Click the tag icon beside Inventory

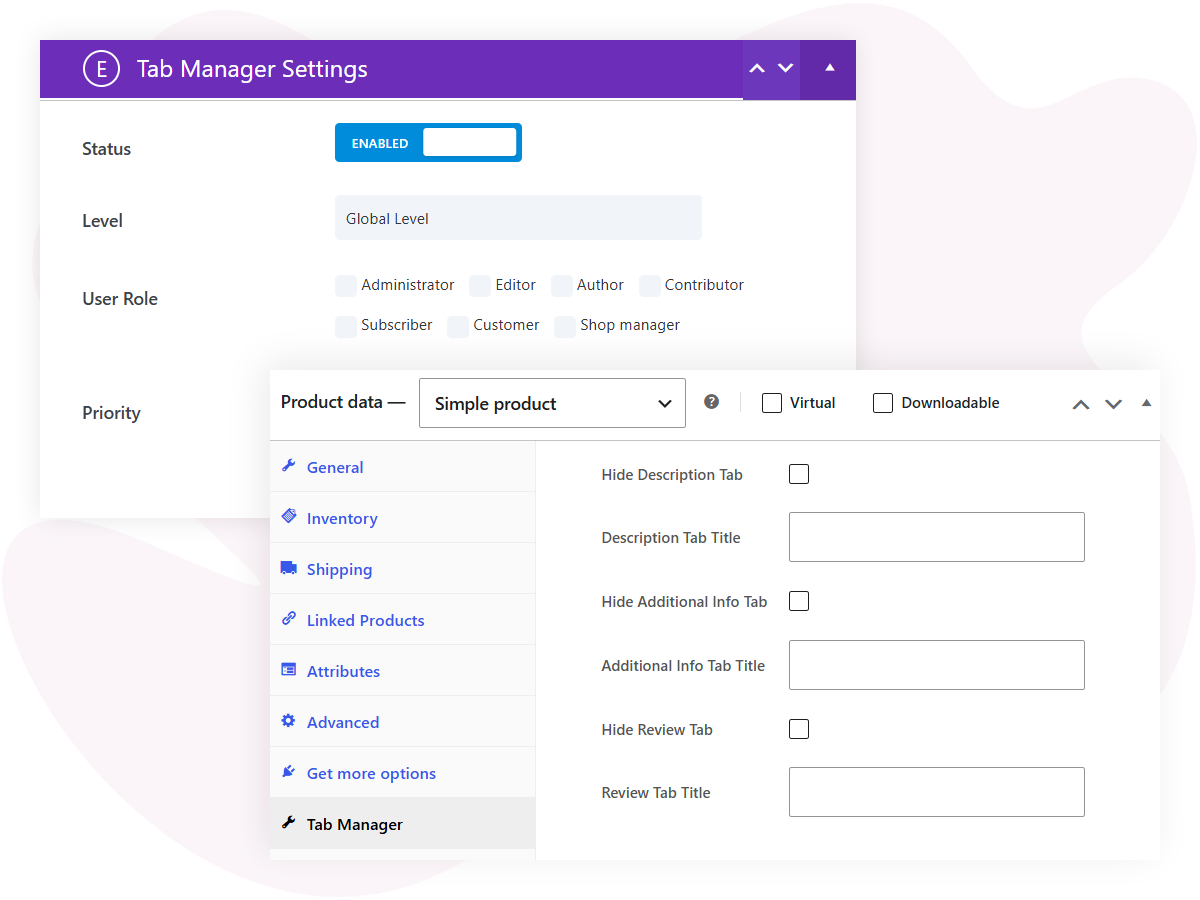(289, 516)
